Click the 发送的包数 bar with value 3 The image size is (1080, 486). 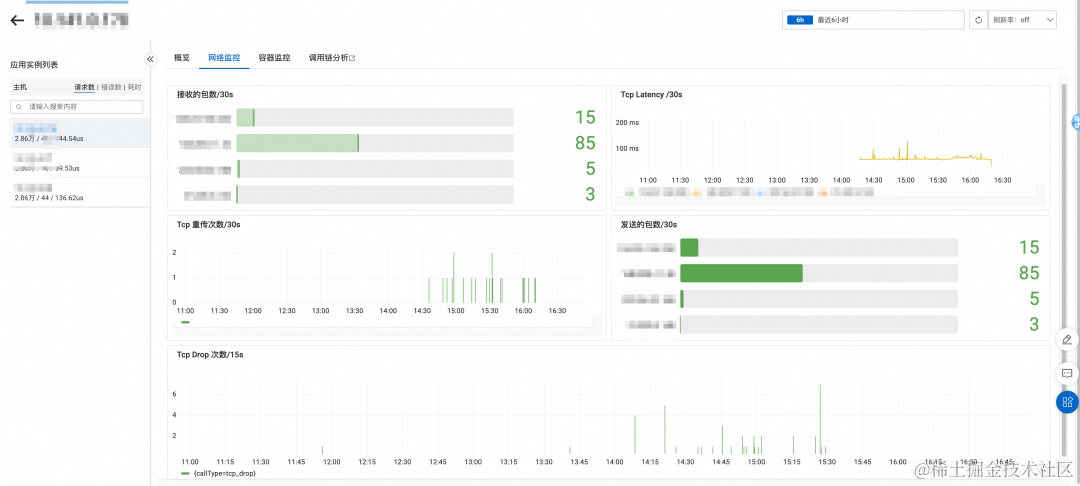click(x=819, y=324)
